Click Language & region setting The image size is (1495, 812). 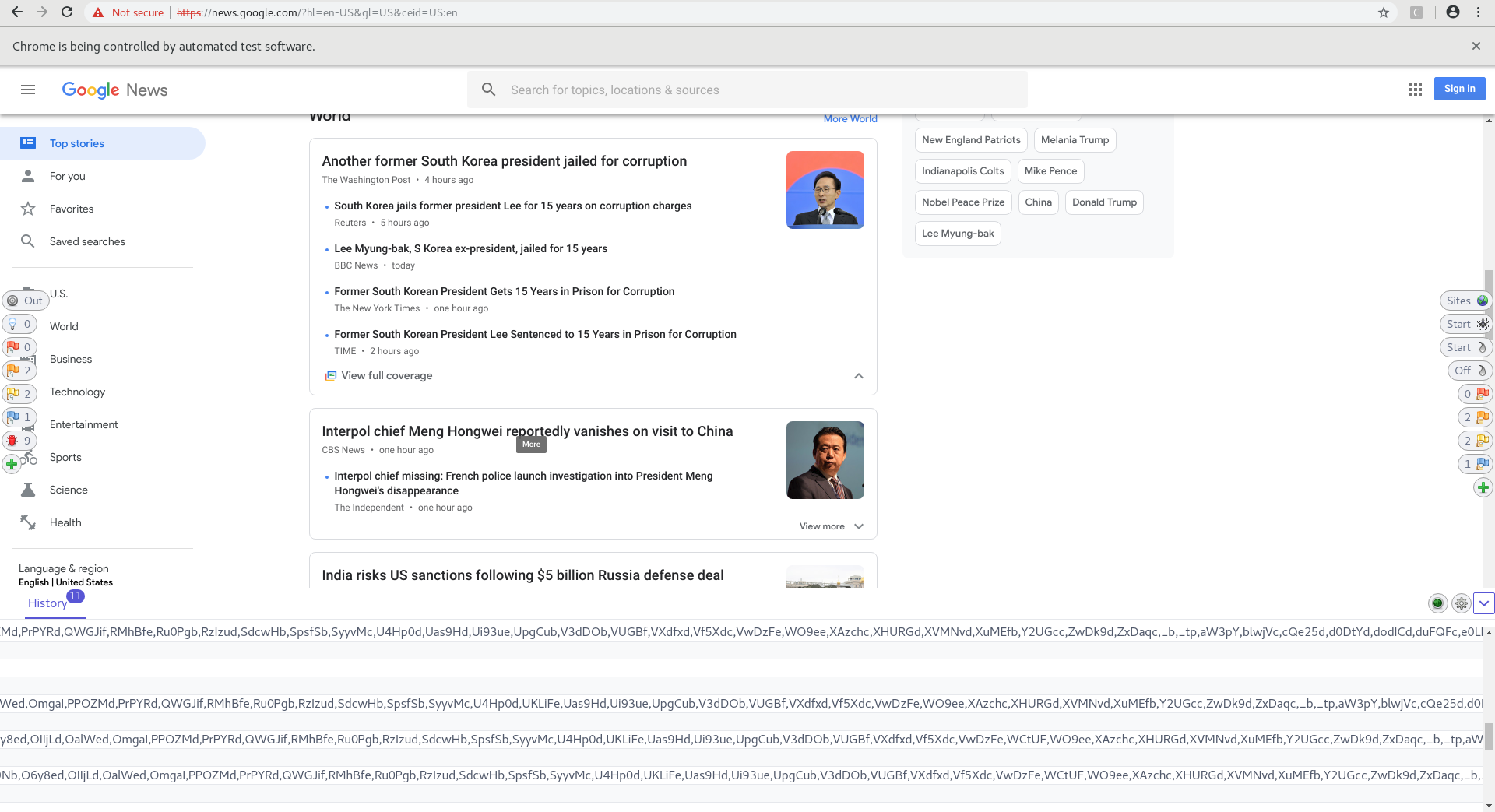65,575
